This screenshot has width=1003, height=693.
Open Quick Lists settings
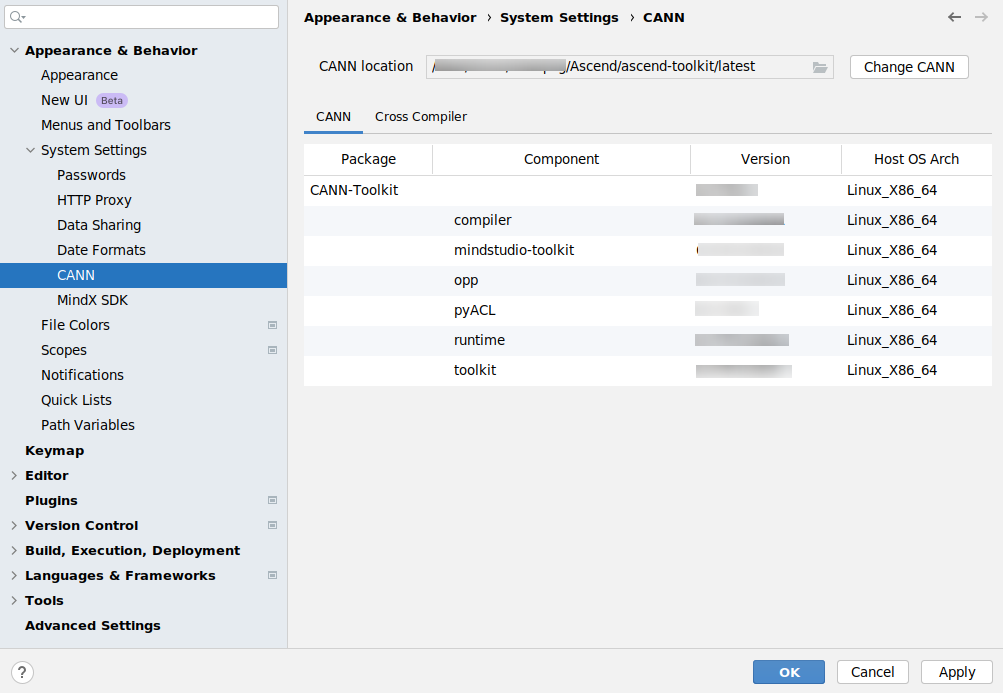click(76, 400)
